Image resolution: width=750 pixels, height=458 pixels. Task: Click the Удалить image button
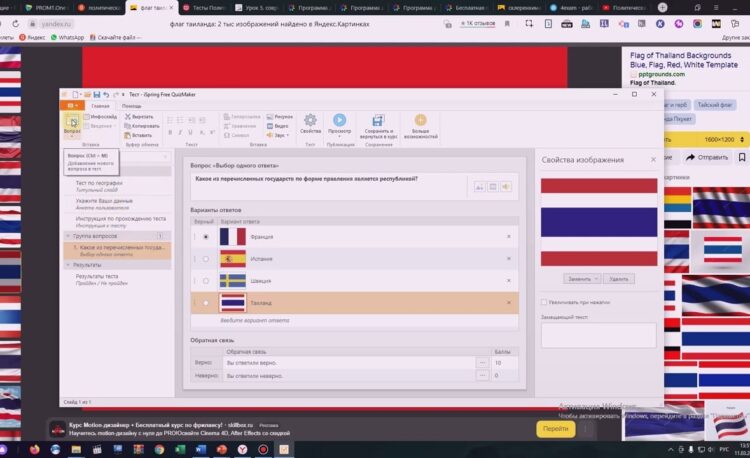click(x=620, y=279)
